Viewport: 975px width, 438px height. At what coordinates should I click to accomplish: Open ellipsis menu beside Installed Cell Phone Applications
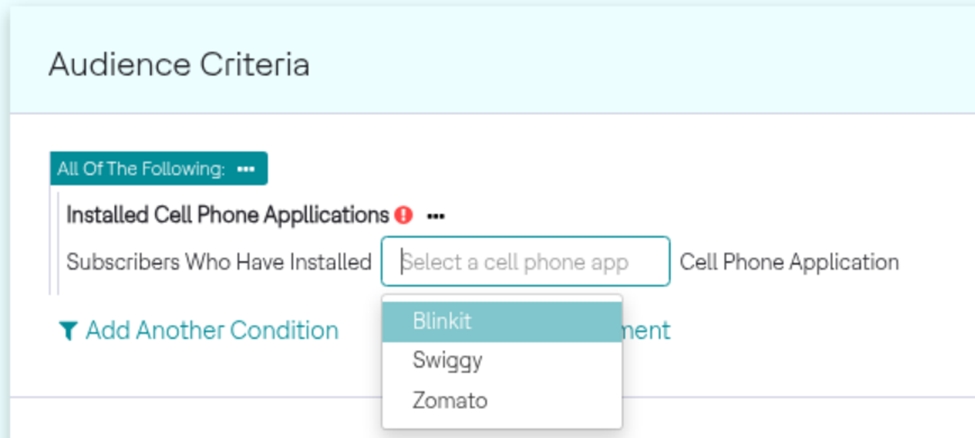click(x=435, y=215)
